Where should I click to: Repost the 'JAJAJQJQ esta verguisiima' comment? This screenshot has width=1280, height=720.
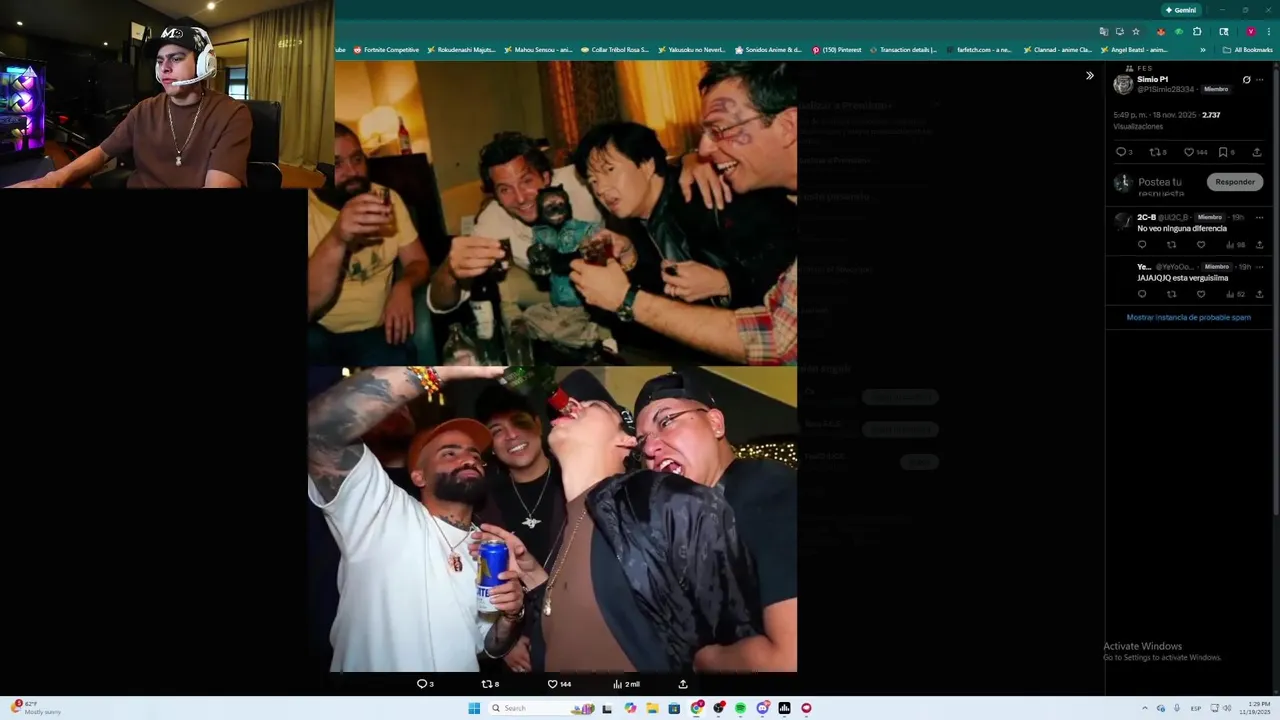[x=1171, y=294]
